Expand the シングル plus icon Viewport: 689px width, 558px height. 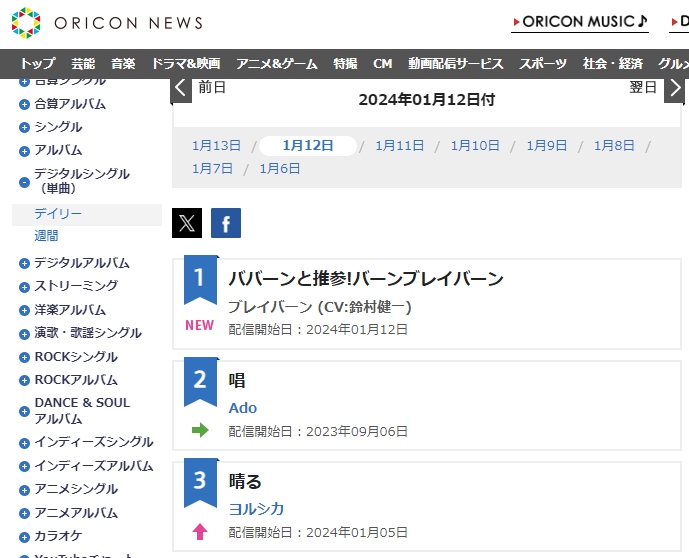(x=25, y=127)
